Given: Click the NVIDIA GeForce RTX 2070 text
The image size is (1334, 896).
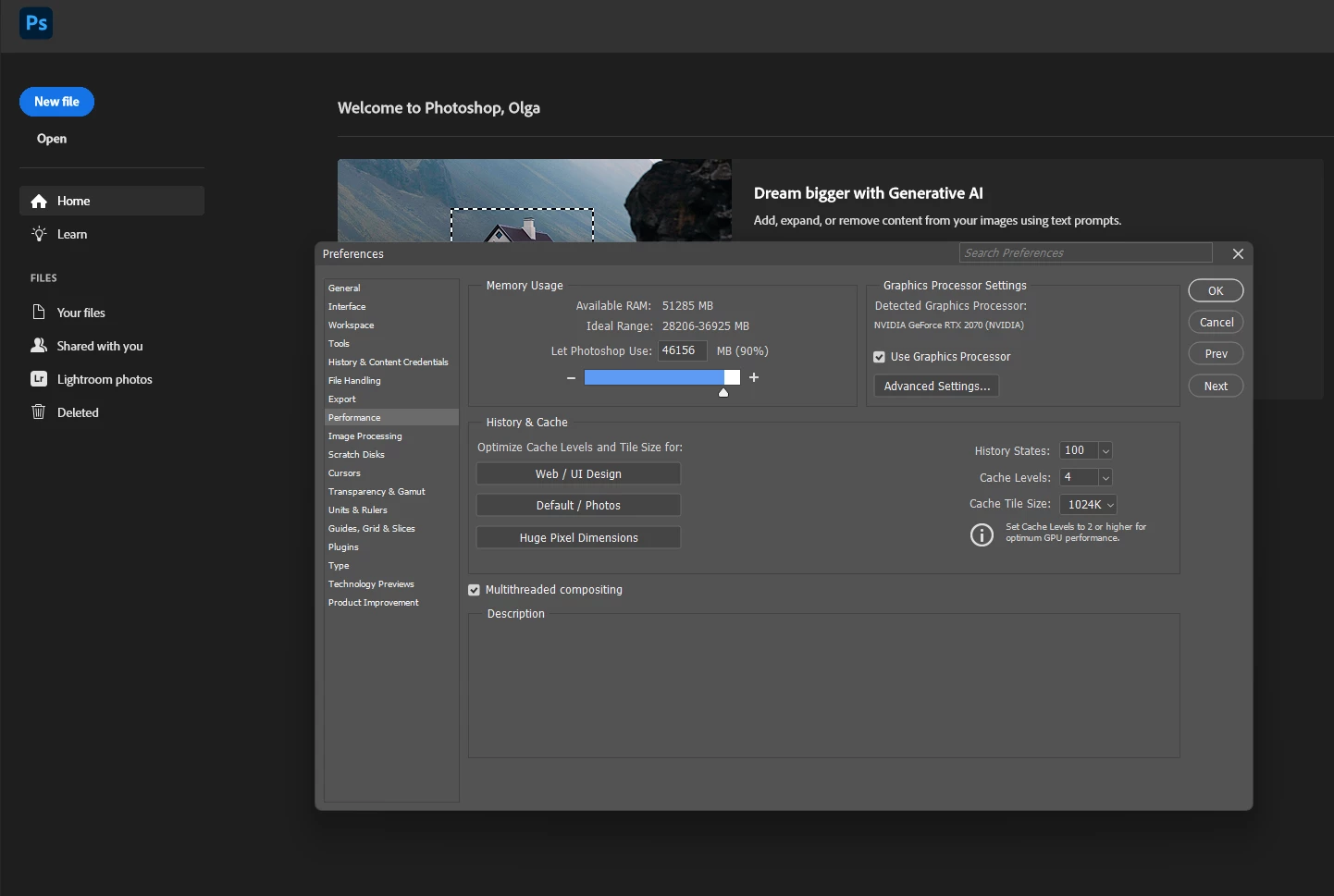Looking at the screenshot, I should (949, 325).
